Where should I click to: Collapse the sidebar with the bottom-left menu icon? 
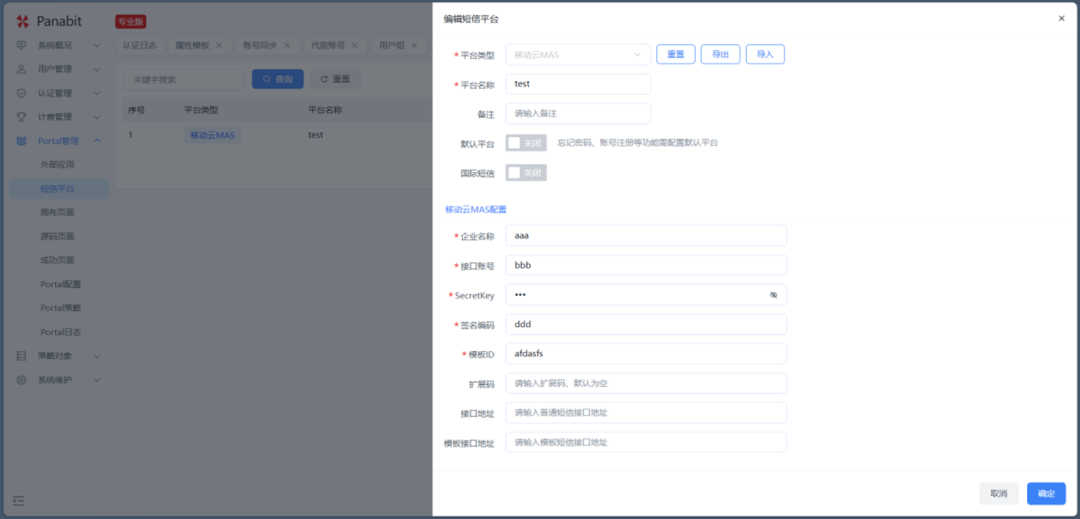pyautogui.click(x=19, y=500)
